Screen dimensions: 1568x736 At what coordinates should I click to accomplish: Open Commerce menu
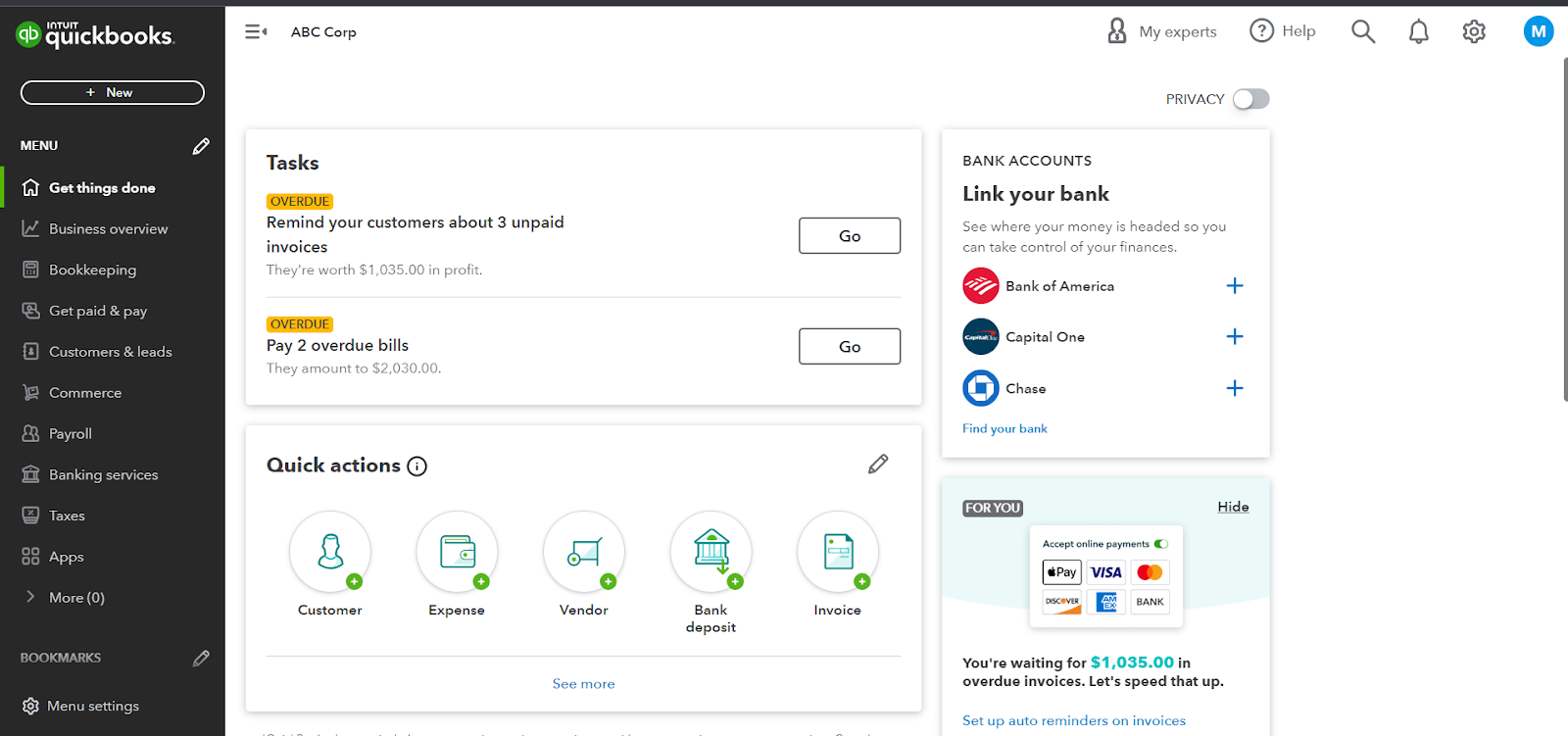[85, 393]
